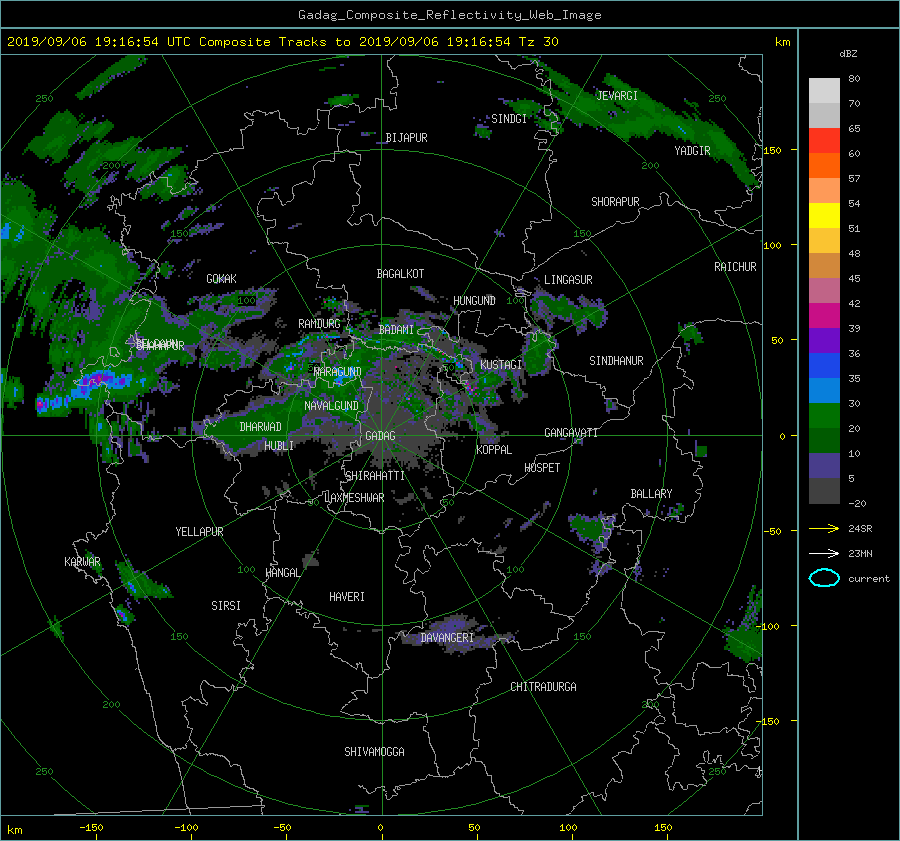Click the SINDGI label

coord(509,119)
